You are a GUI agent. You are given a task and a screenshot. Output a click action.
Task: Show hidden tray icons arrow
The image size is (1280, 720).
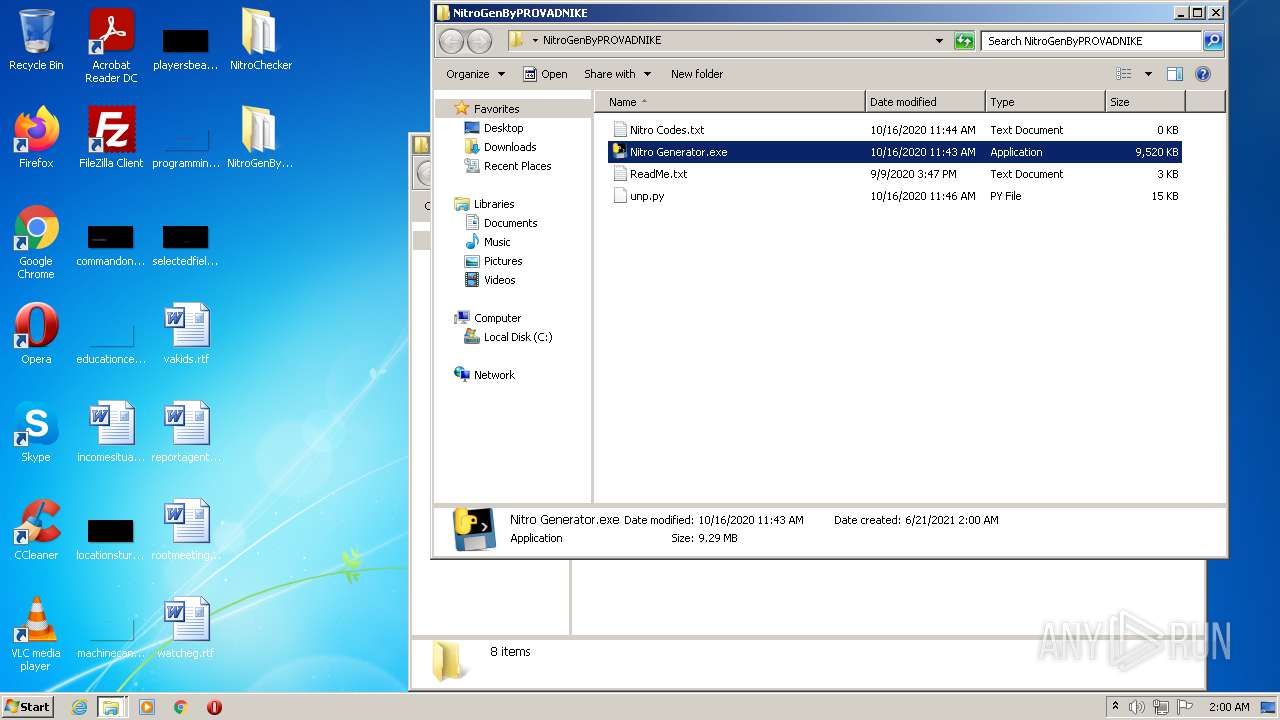point(1116,707)
